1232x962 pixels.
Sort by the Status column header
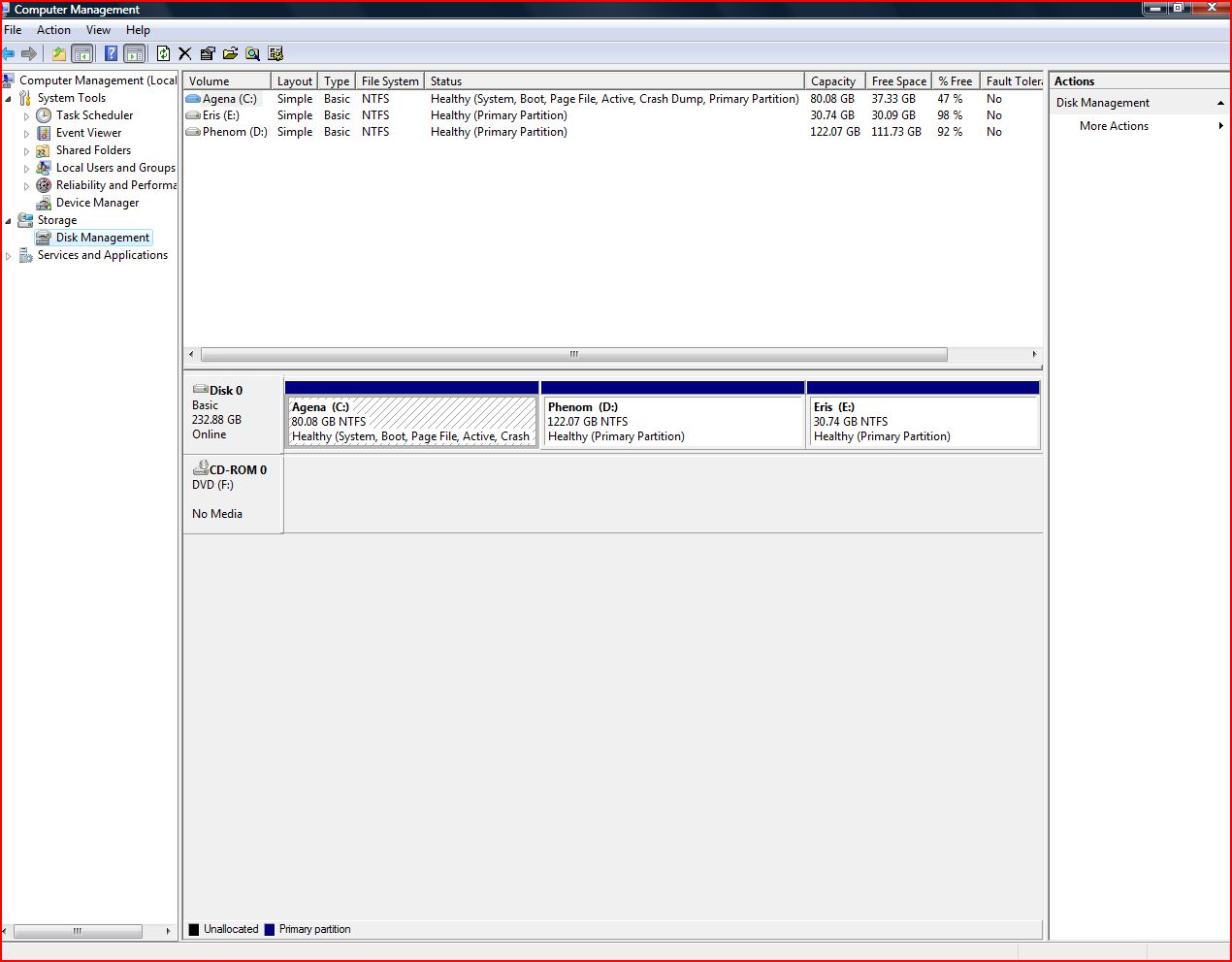pyautogui.click(x=614, y=81)
